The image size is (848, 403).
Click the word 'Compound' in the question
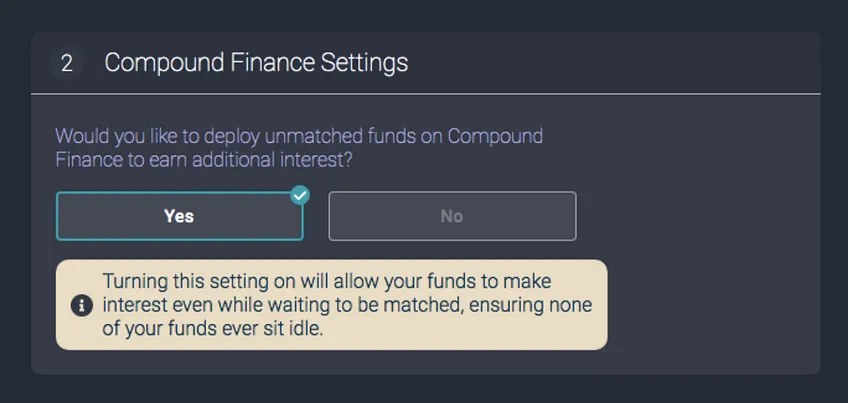pyautogui.click(x=495, y=136)
